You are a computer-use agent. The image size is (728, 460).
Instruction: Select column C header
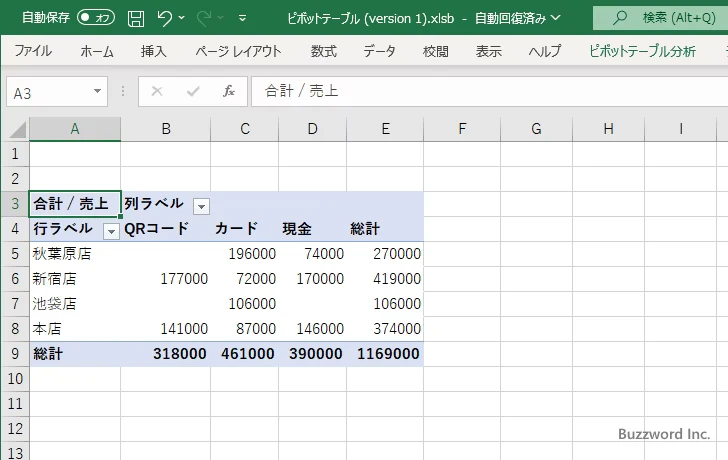245,129
